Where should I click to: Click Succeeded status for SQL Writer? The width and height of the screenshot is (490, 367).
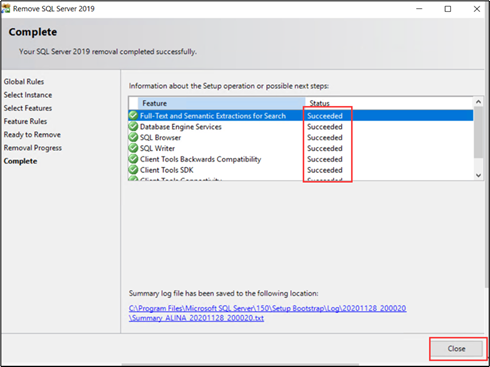coord(325,148)
